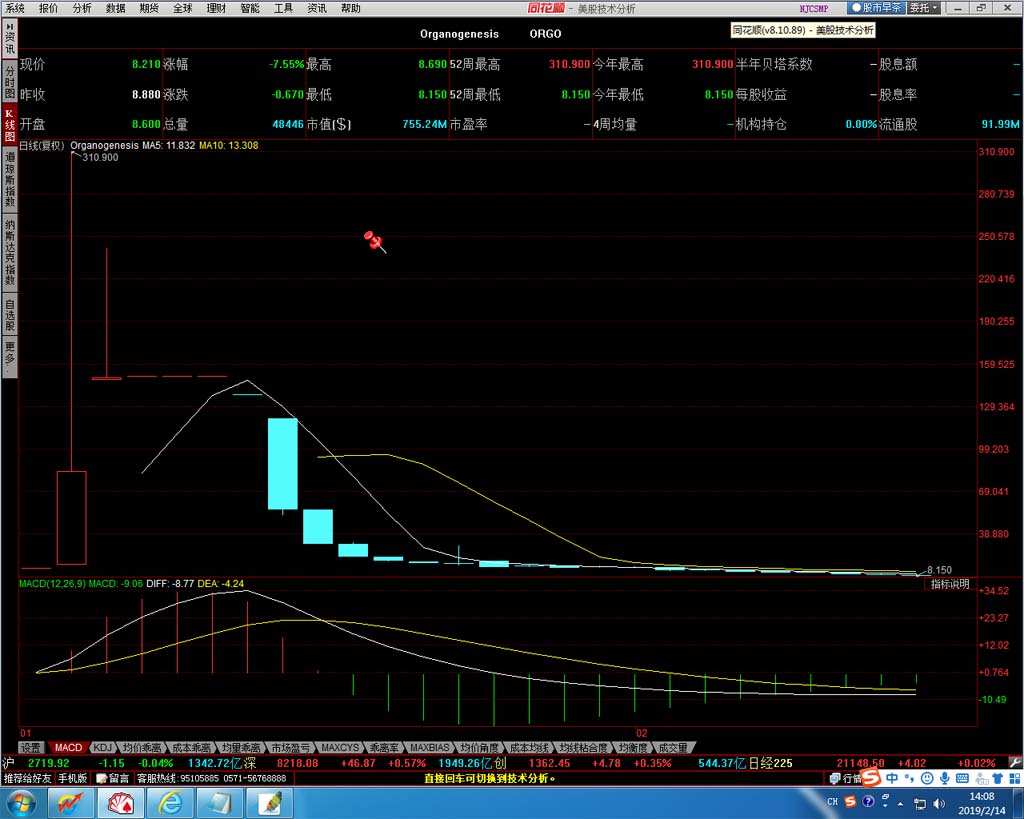Open the 理财 menu
The image size is (1024, 819).
216,8
